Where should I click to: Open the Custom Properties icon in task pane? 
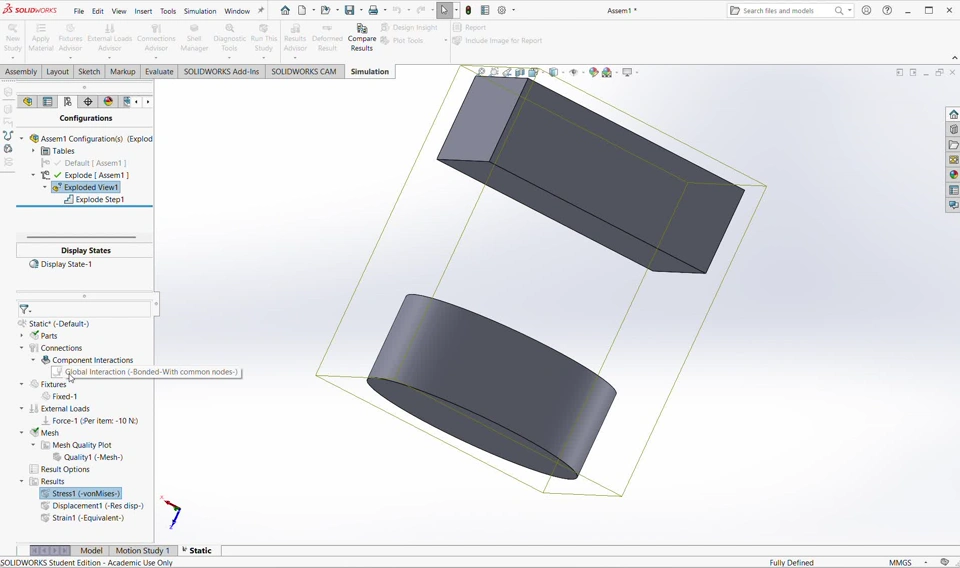coord(953,190)
